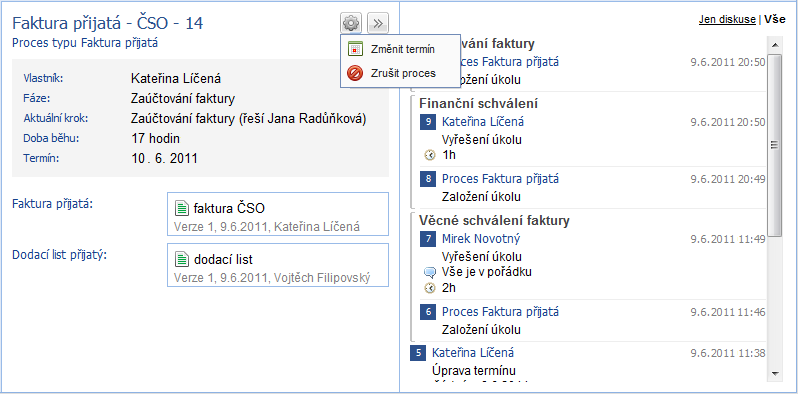Click the owner value Kateřina Líčená

pos(176,79)
